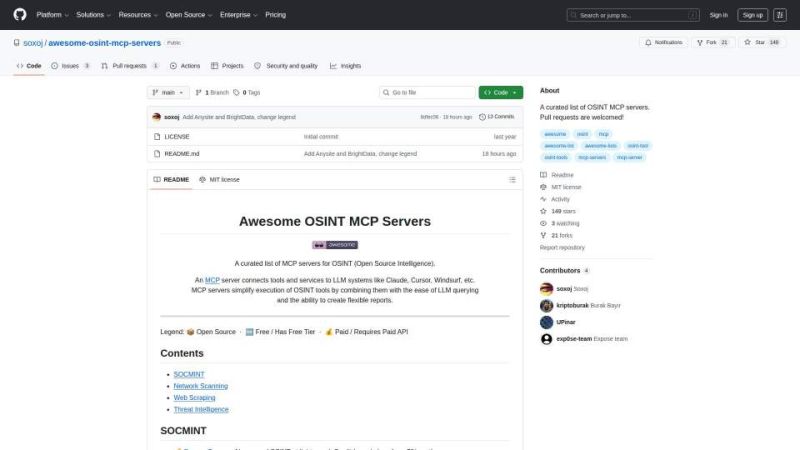The image size is (800, 450).
Task: Focus the Search or jump to field
Action: pyautogui.click(x=633, y=15)
